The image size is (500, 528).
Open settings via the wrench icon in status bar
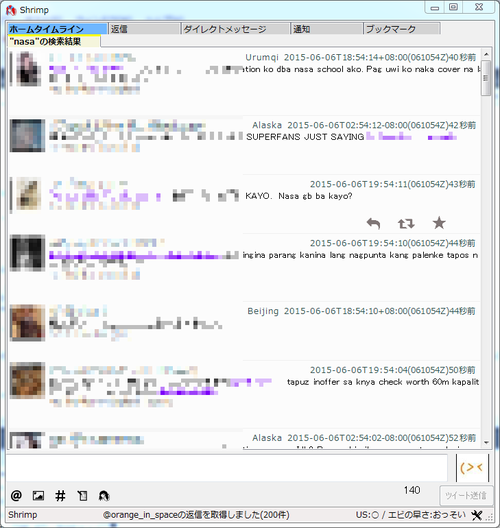coord(476,515)
